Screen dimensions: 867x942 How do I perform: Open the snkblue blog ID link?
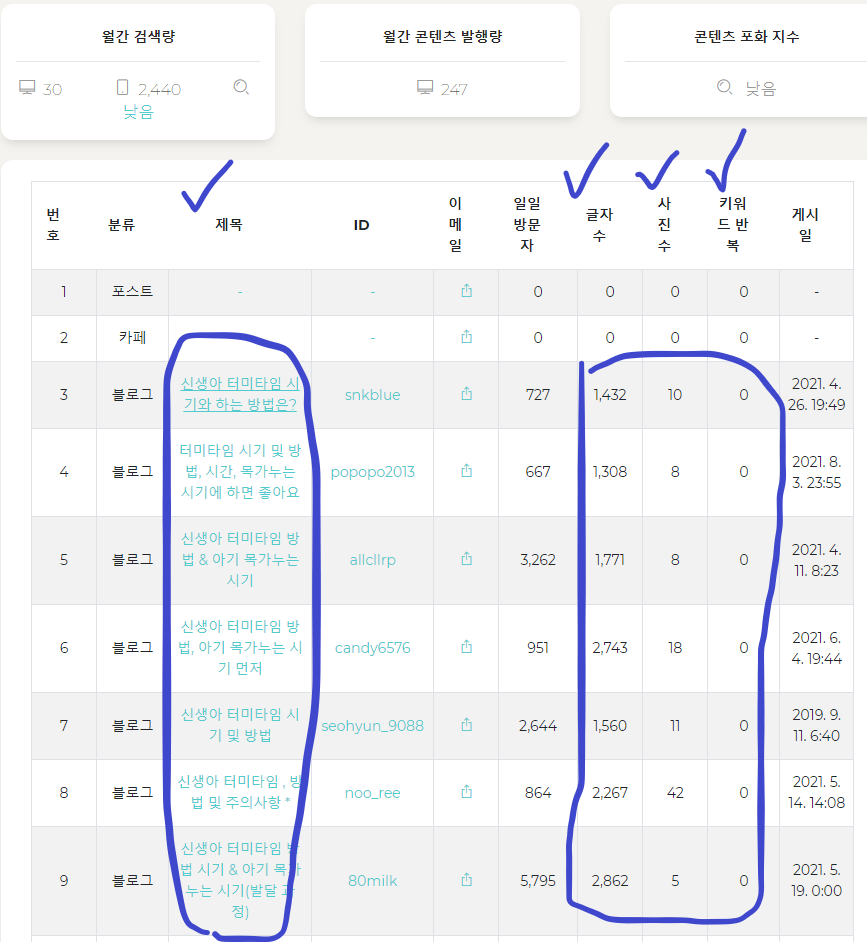coord(373,395)
